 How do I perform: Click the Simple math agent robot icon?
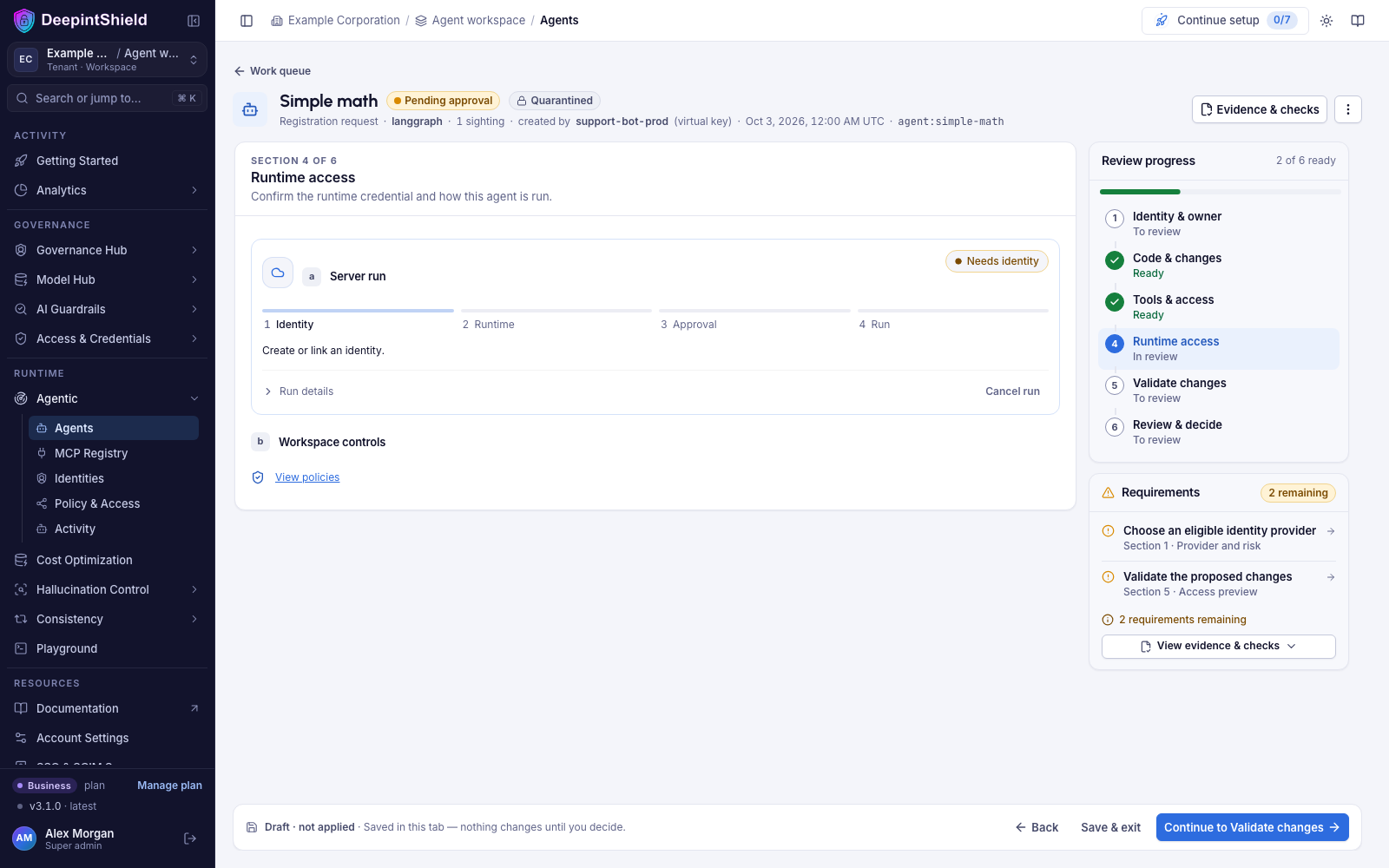click(x=250, y=109)
